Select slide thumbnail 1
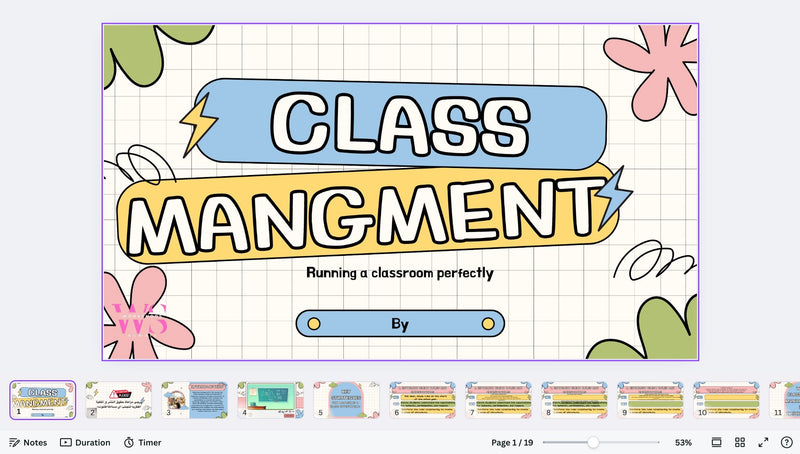Viewport: 800px width, 454px height. 43,400
